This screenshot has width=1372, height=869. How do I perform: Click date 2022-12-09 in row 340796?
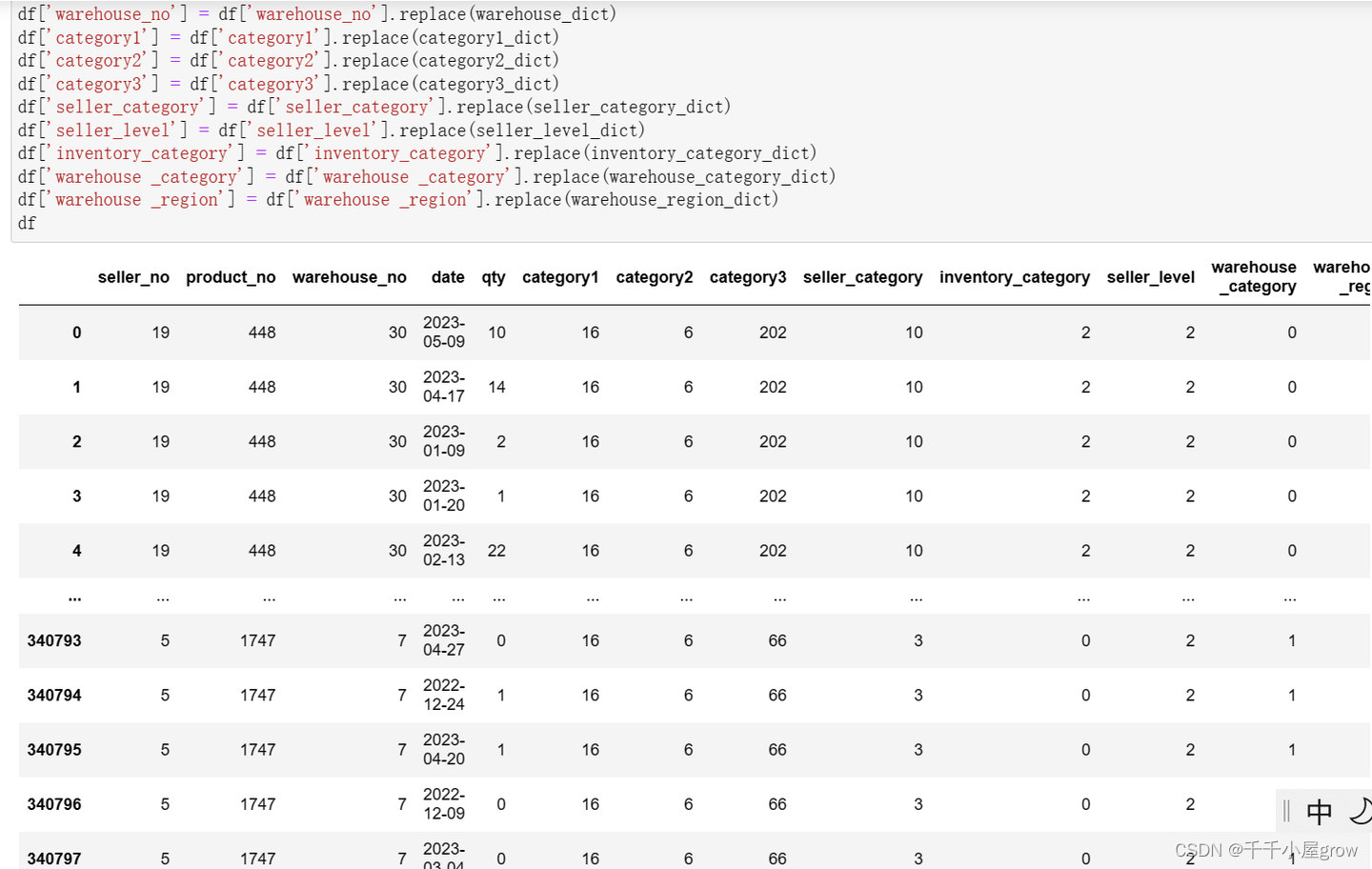tap(444, 804)
